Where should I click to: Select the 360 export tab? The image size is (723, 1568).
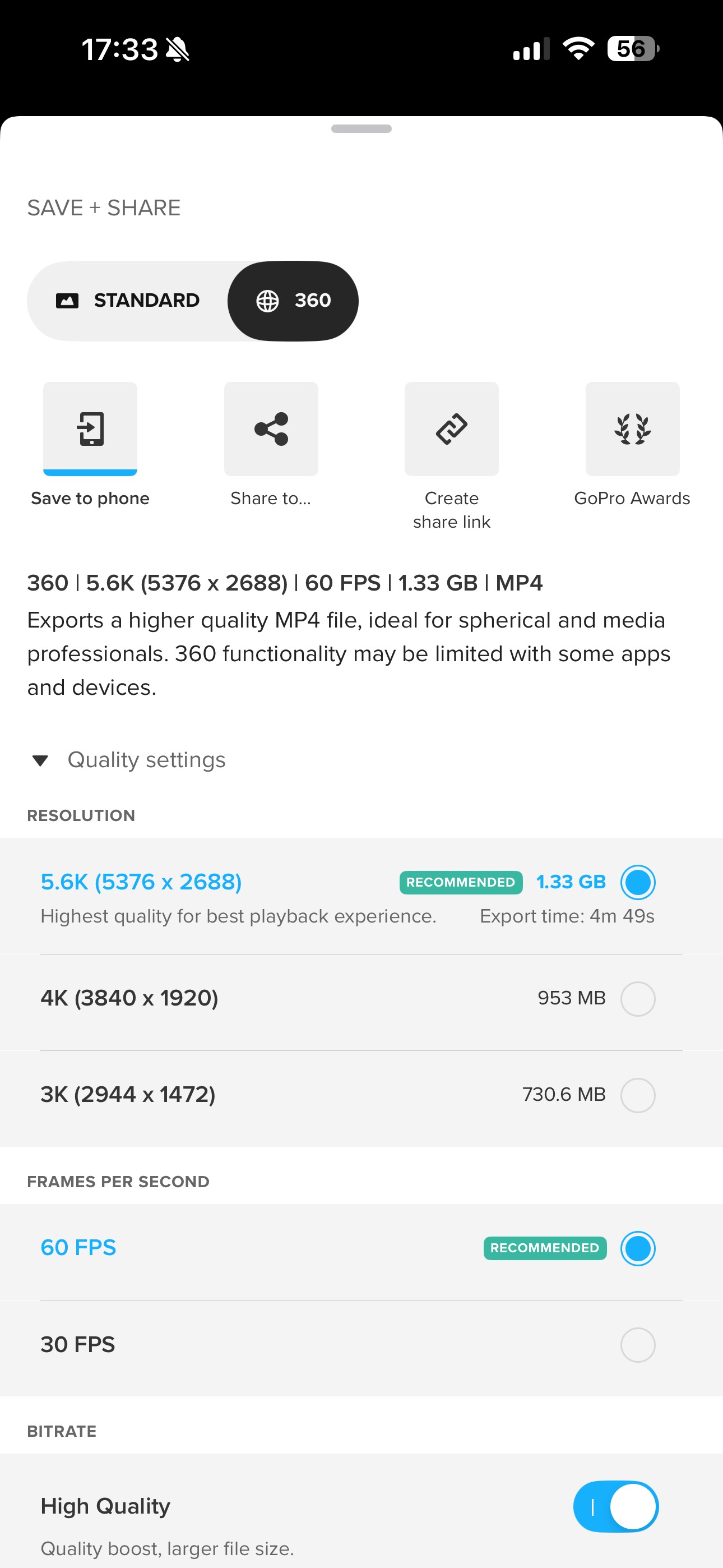293,300
